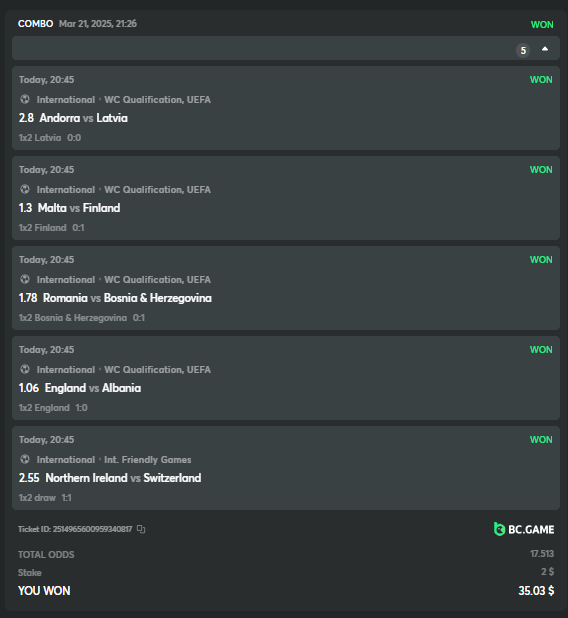Click the BC.GAME logo
Viewport: 568px width, 618px height.
click(x=524, y=529)
